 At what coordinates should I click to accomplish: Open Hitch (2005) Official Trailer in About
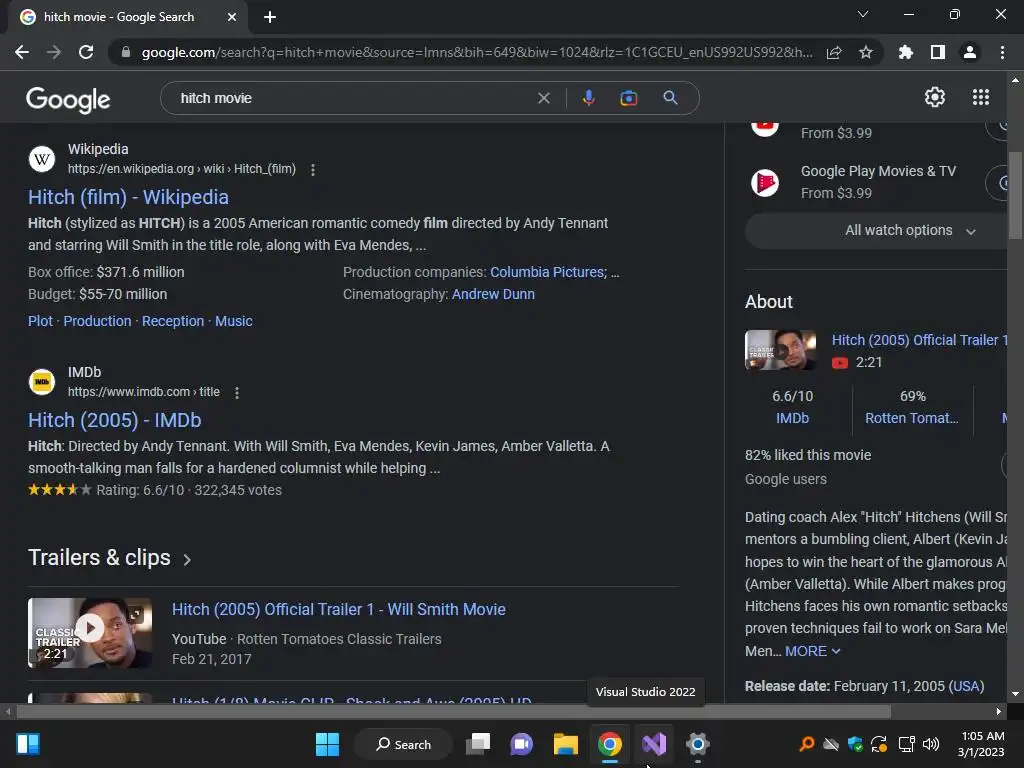click(x=920, y=340)
